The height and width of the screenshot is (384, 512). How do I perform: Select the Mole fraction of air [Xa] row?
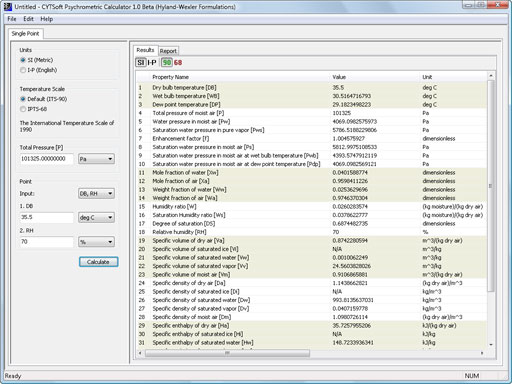point(311,181)
